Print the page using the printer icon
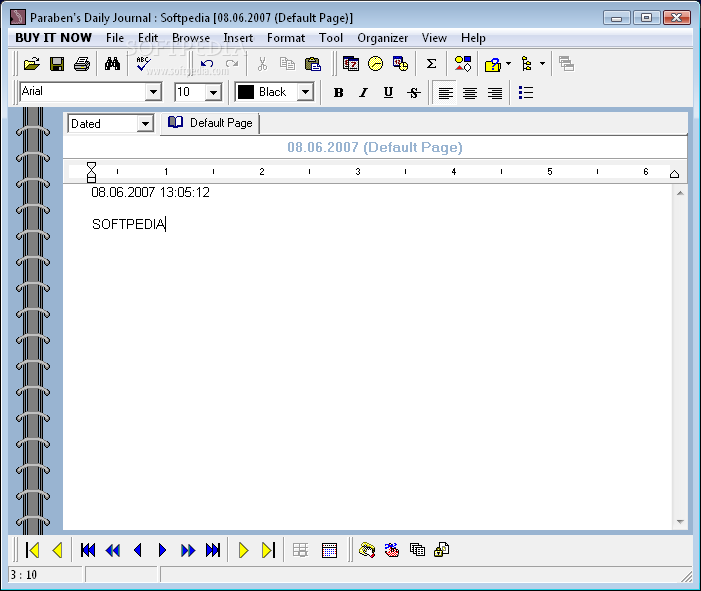The image size is (701, 591). (x=82, y=64)
